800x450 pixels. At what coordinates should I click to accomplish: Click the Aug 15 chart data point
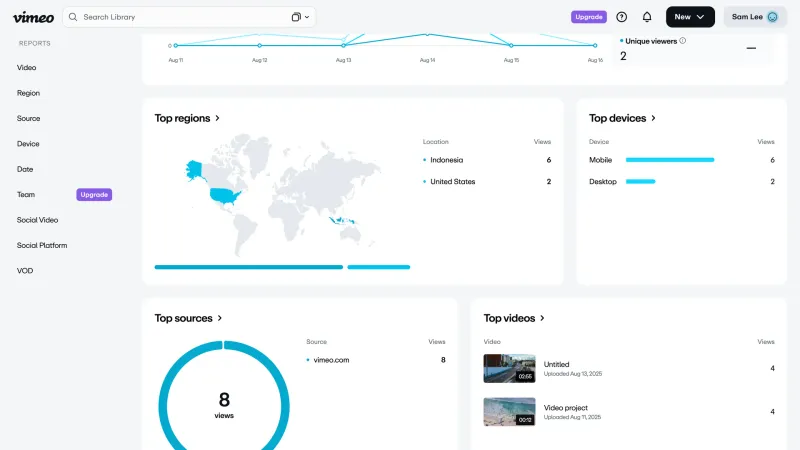click(511, 45)
